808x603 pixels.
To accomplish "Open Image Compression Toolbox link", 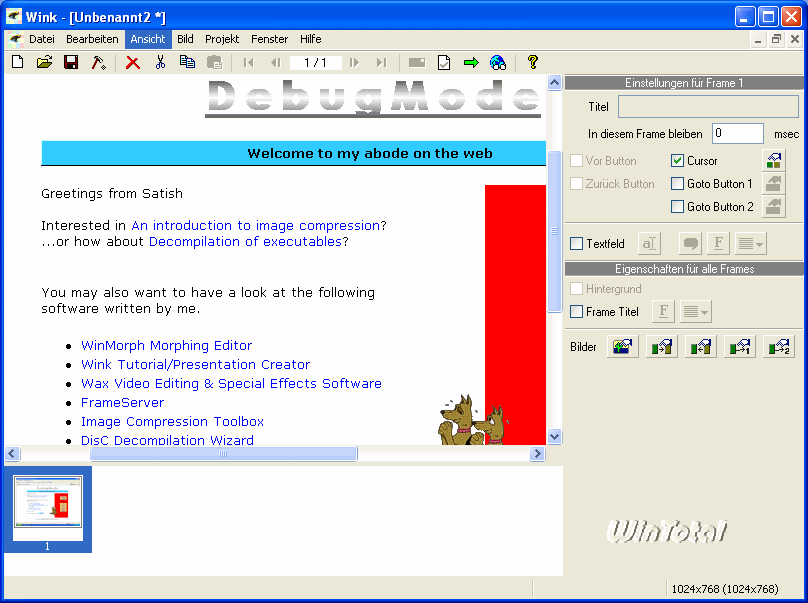I will (172, 422).
